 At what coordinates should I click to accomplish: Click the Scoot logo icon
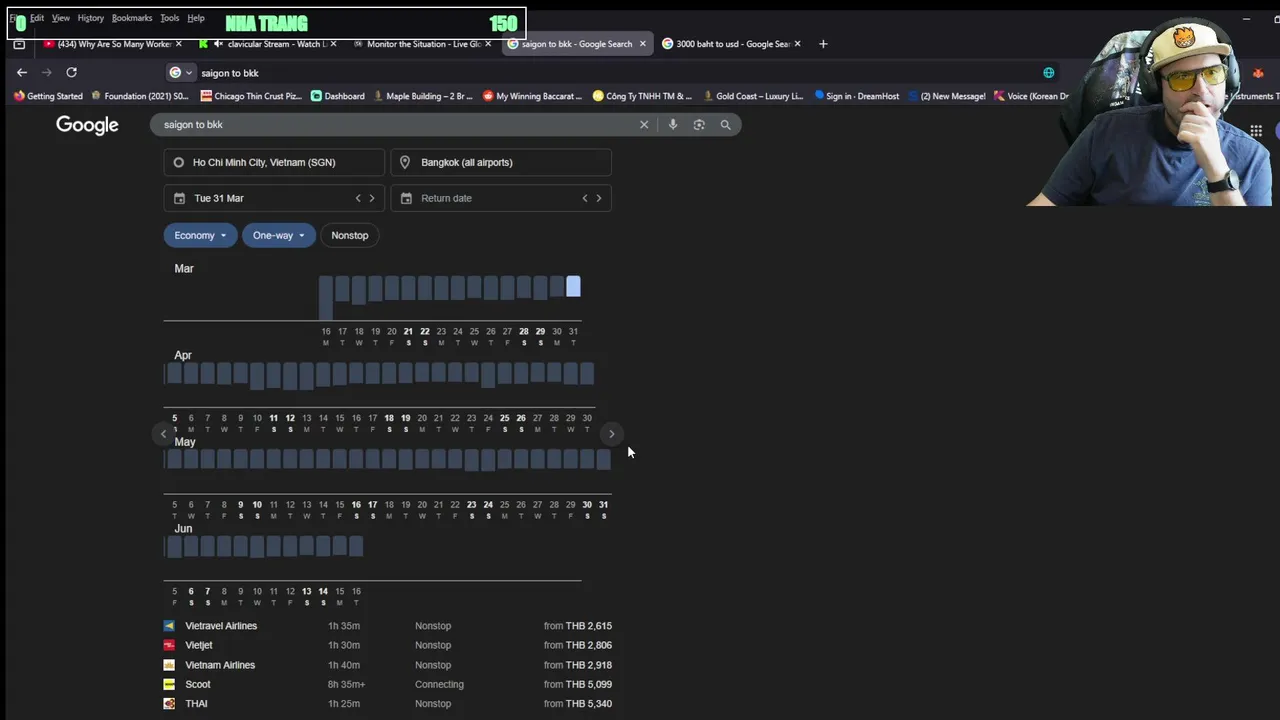(169, 684)
